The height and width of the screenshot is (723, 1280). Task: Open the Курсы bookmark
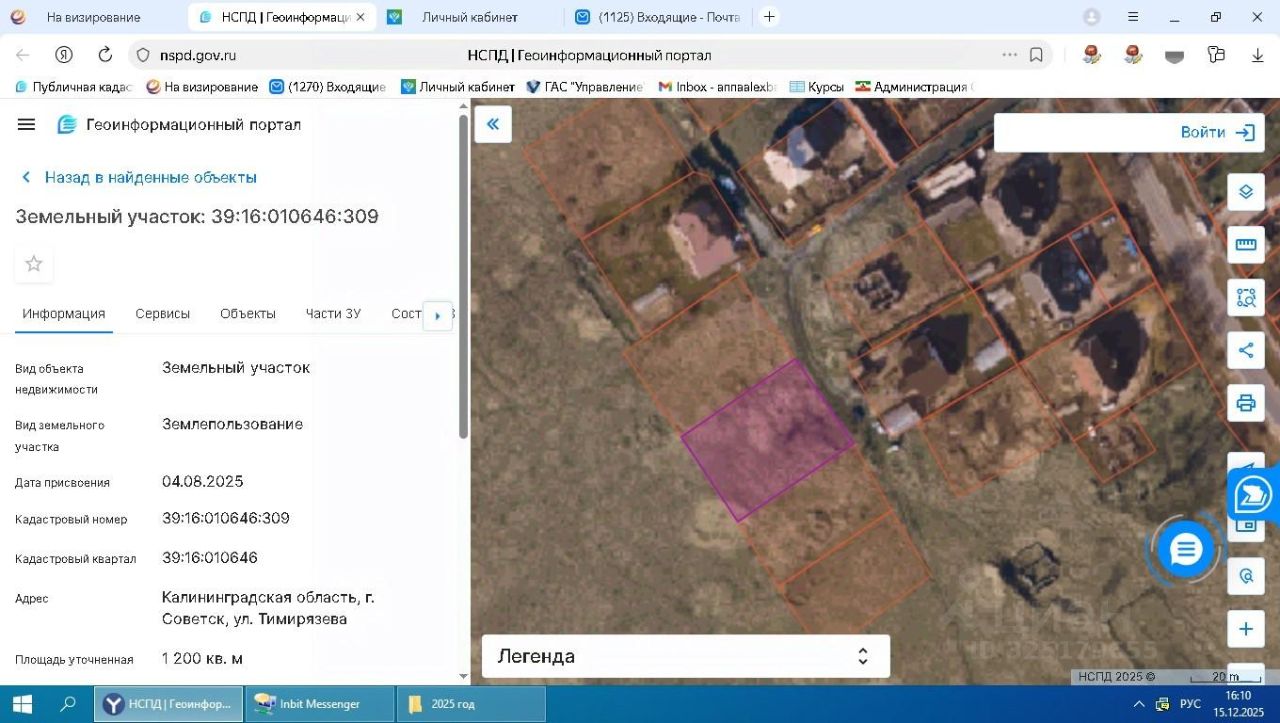[x=816, y=87]
